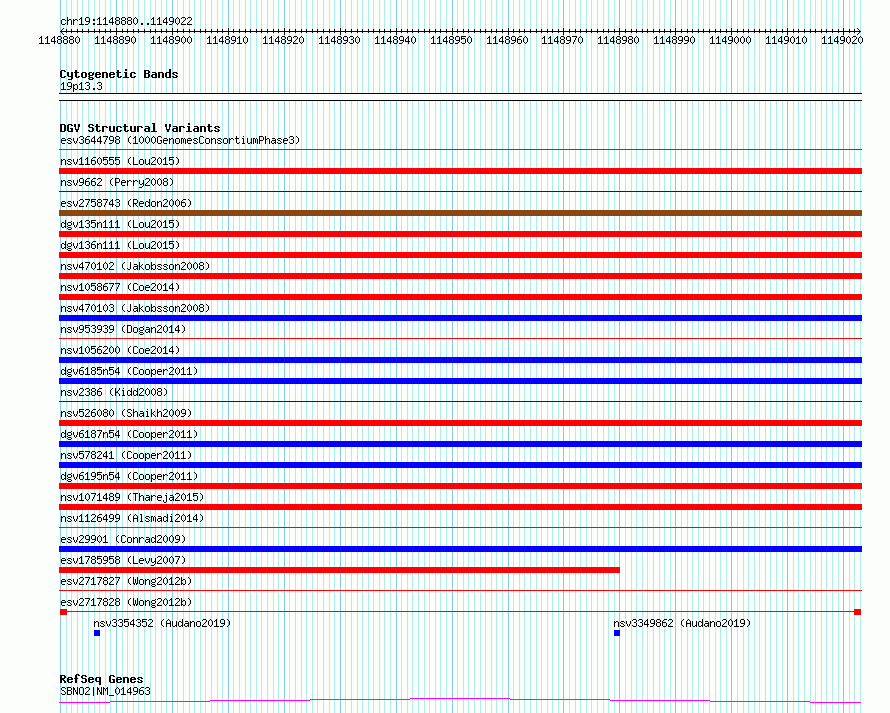Viewport: 890px width, 713px height.
Task: Open variant esv2758743 (Redon2006)
Action: click(x=126, y=203)
